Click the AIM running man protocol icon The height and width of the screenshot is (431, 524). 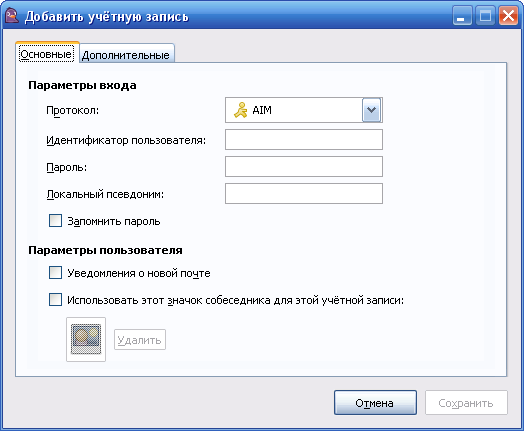coord(241,110)
